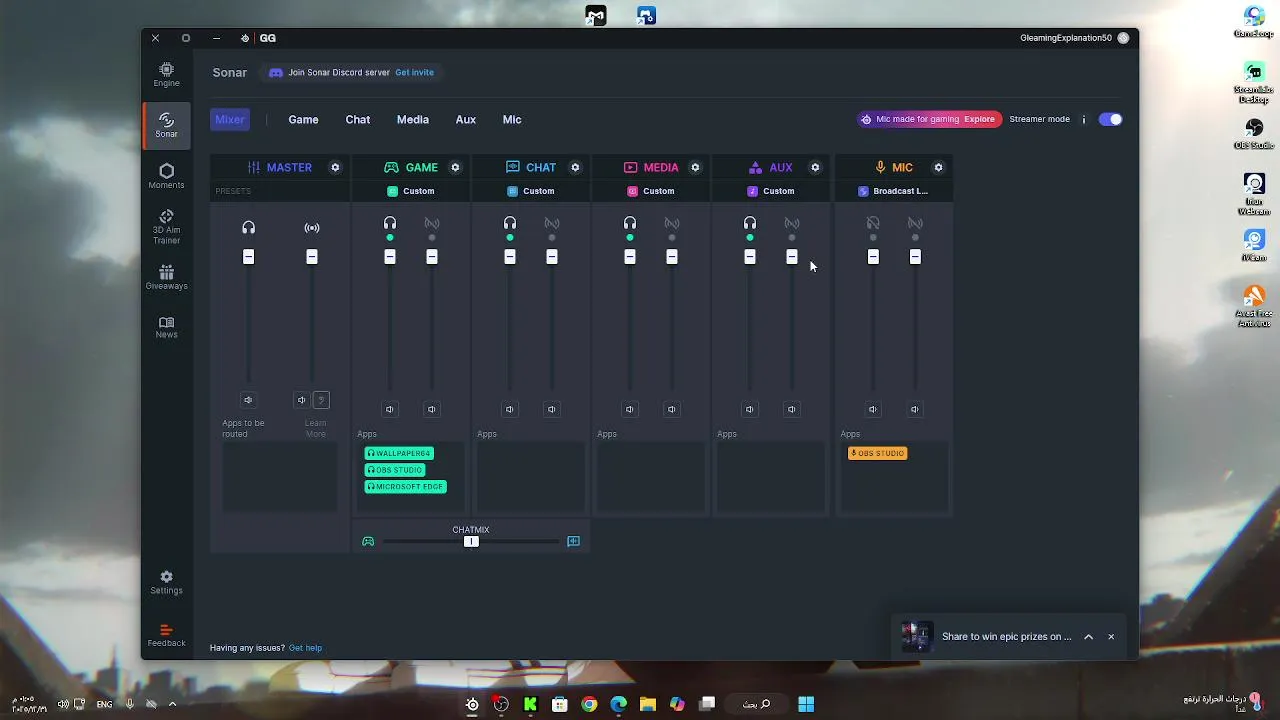This screenshot has width=1280, height=720.
Task: Click the chat icon on ChatMix slider
Action: 573,541
